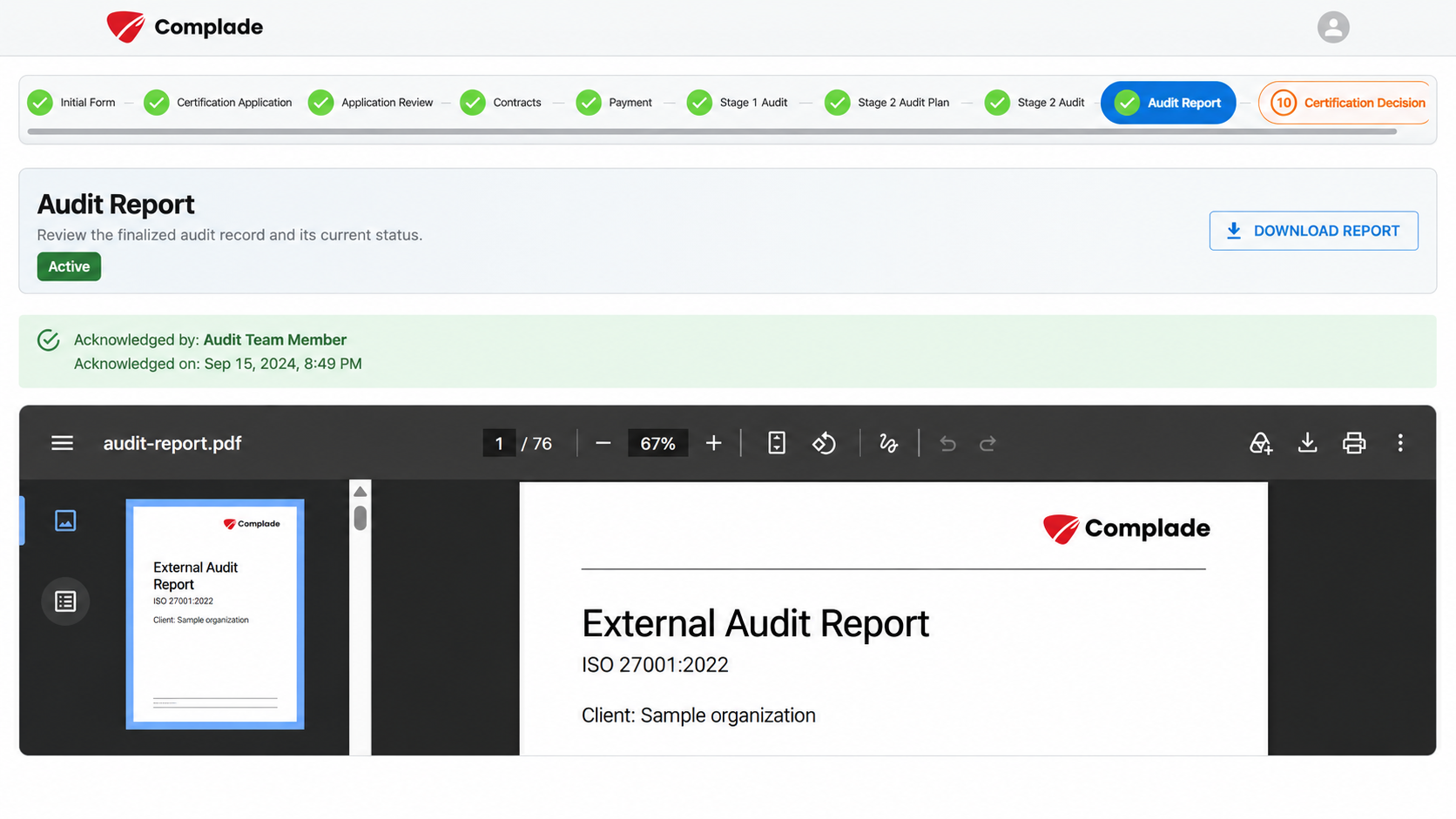The width and height of the screenshot is (1456, 819).
Task: Click the acknowledged on date text
Action: tap(218, 364)
